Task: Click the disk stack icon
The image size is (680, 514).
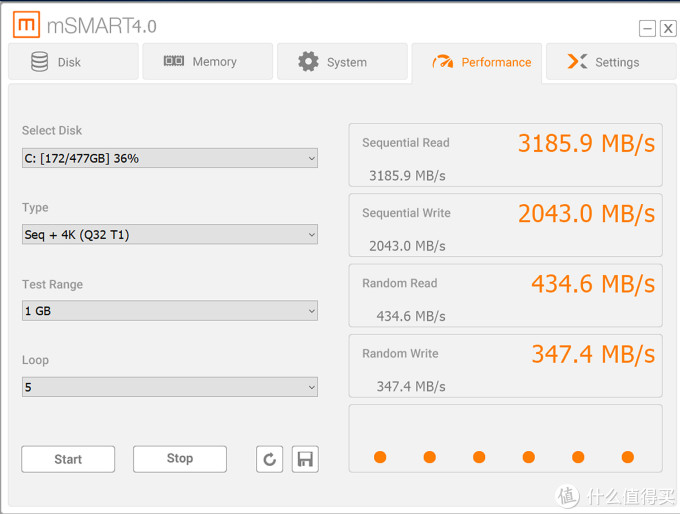Action: (x=39, y=62)
